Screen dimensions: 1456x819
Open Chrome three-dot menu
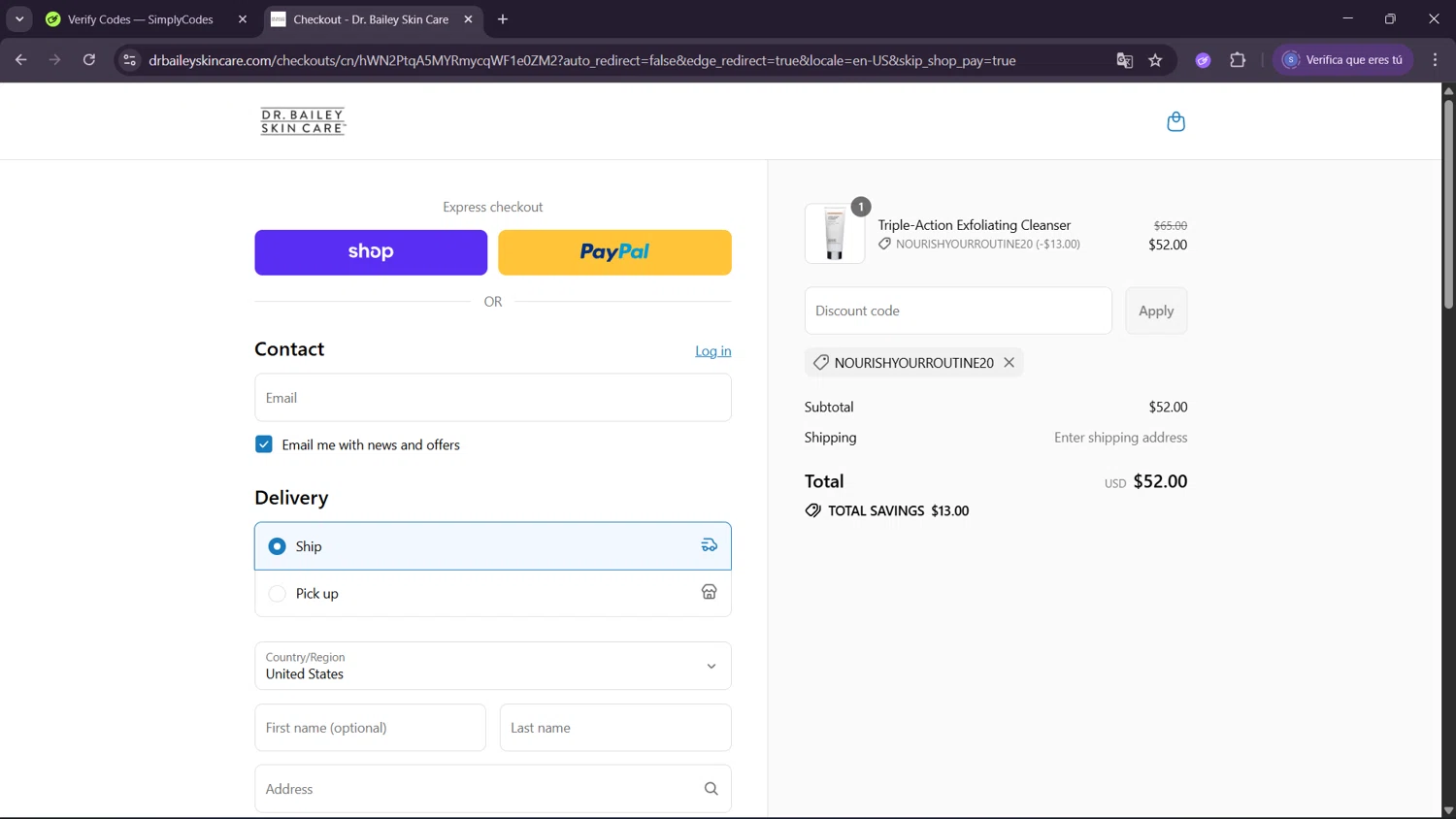1435,60
